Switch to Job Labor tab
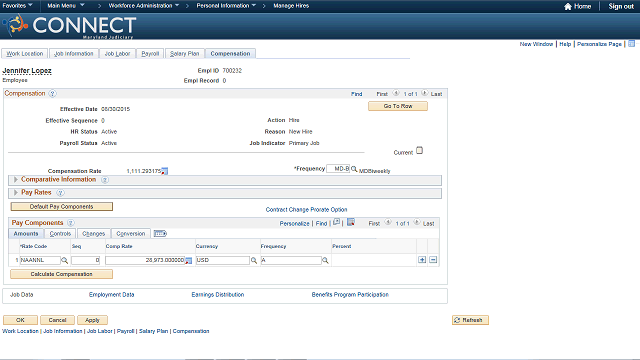 (x=117, y=53)
